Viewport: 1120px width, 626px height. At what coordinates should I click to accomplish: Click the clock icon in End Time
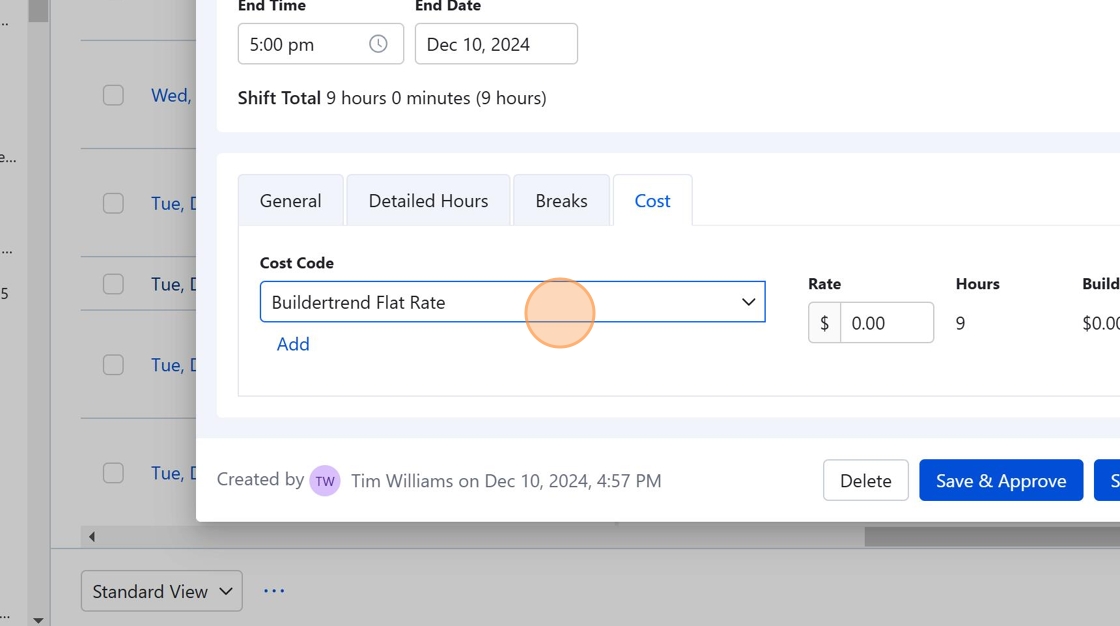click(x=378, y=44)
